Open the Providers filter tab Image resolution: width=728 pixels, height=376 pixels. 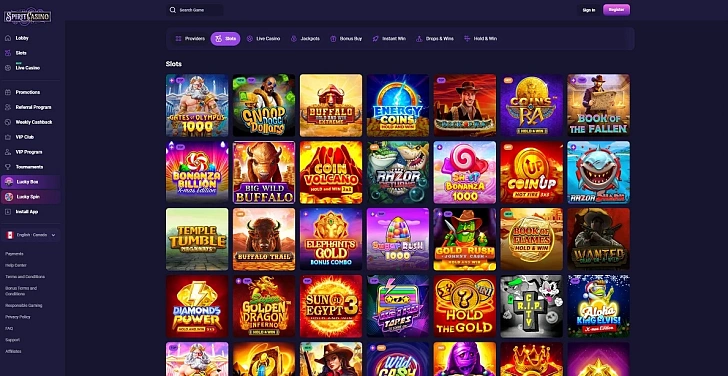[x=190, y=39]
